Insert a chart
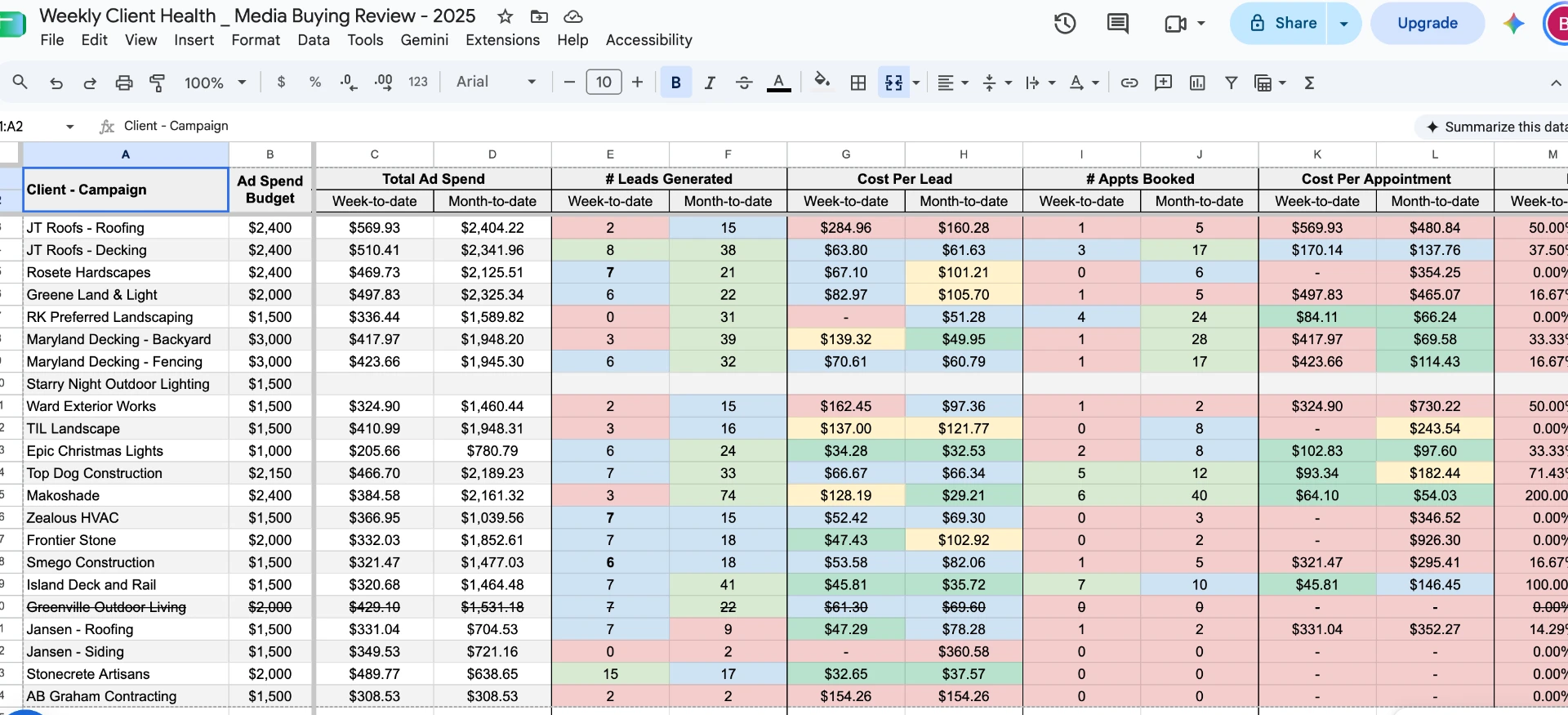This screenshot has height=715, width=1568. [1197, 83]
